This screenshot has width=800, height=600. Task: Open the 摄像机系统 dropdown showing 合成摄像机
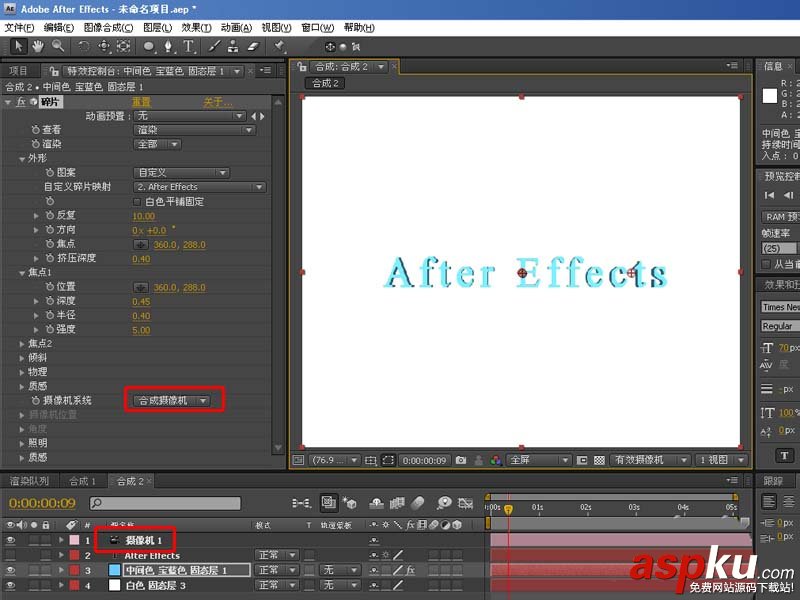171,401
